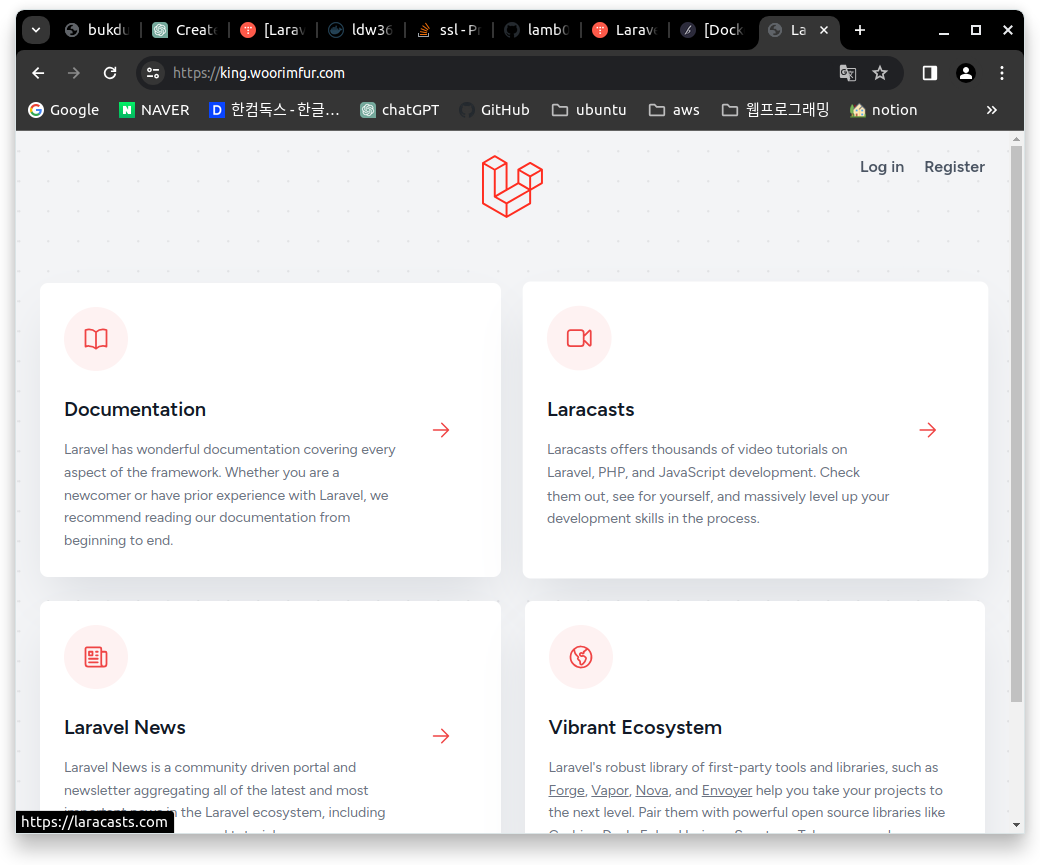
Task: Click the Laracasts video camera icon
Action: point(579,338)
